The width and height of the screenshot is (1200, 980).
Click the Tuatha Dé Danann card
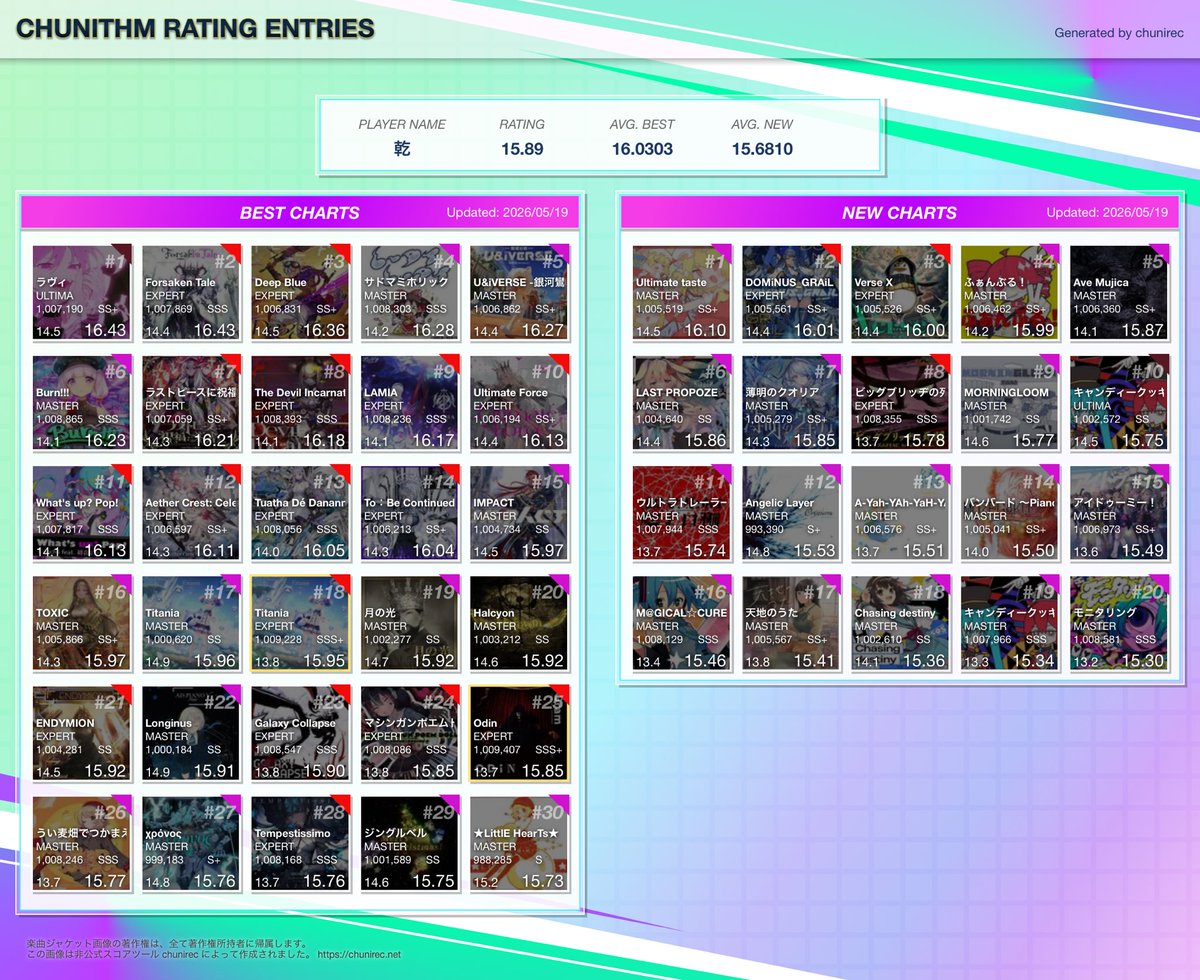tap(301, 512)
